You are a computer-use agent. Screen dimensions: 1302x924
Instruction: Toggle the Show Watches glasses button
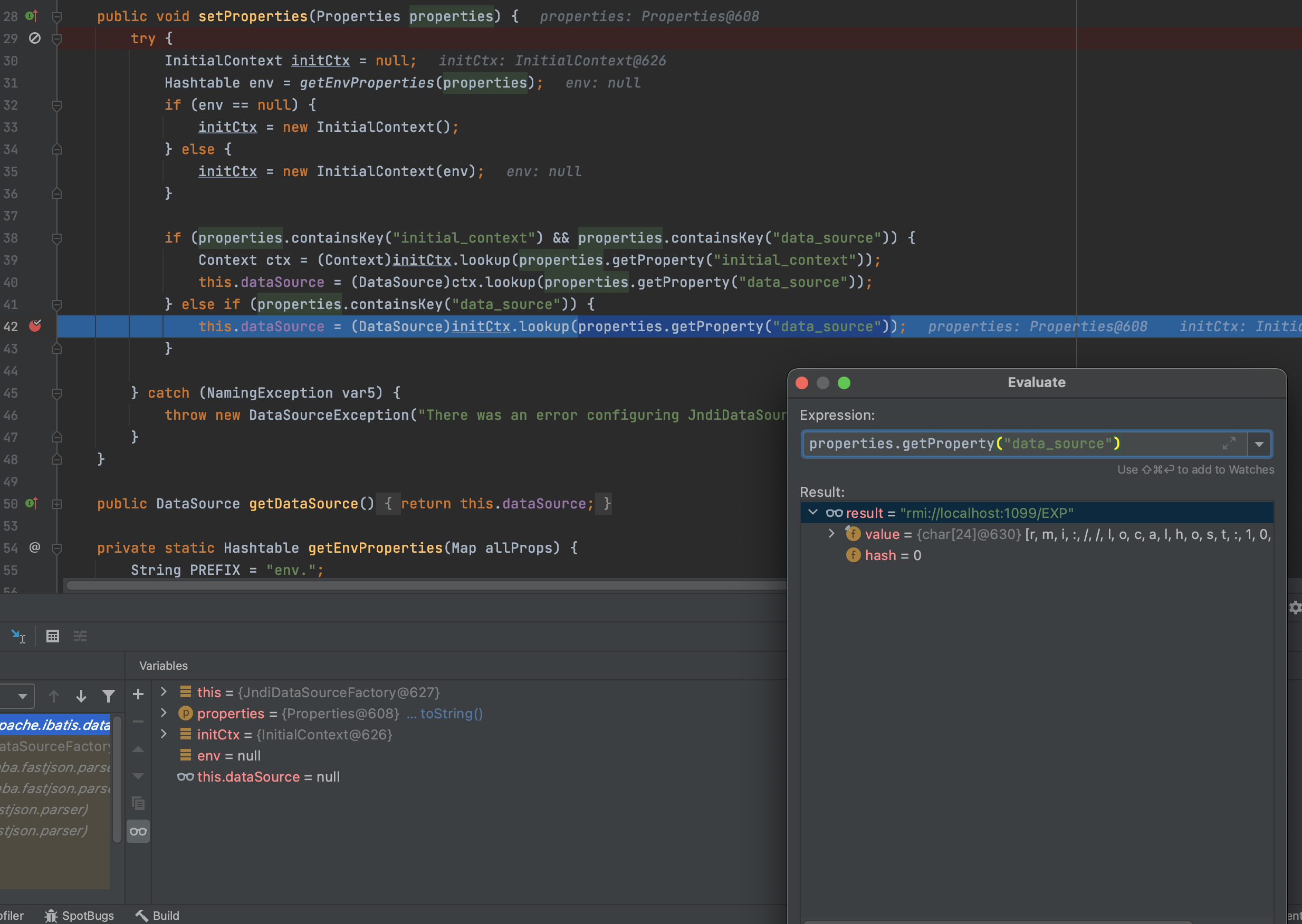pos(138,831)
